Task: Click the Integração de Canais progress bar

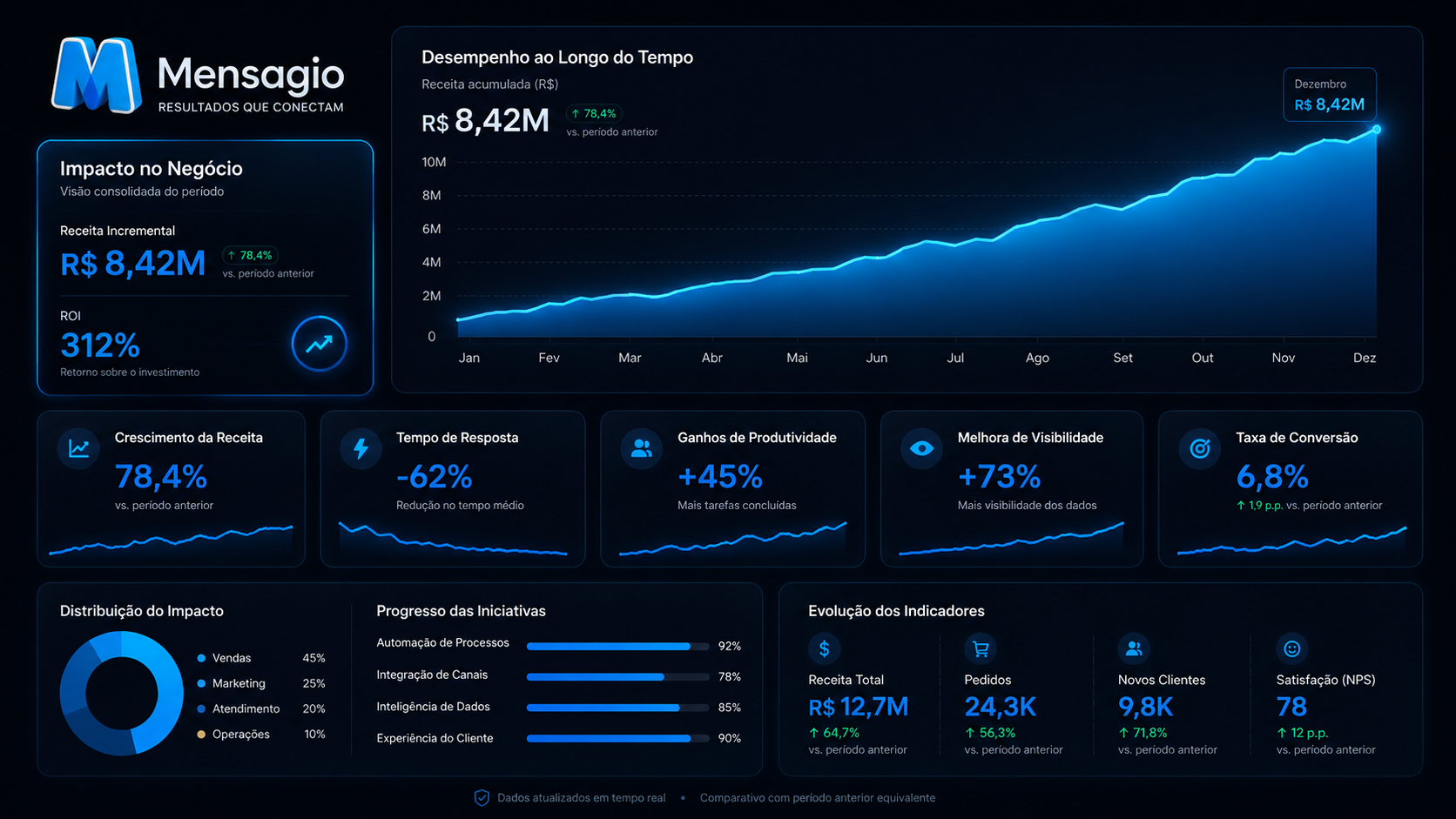Action: 617,677
